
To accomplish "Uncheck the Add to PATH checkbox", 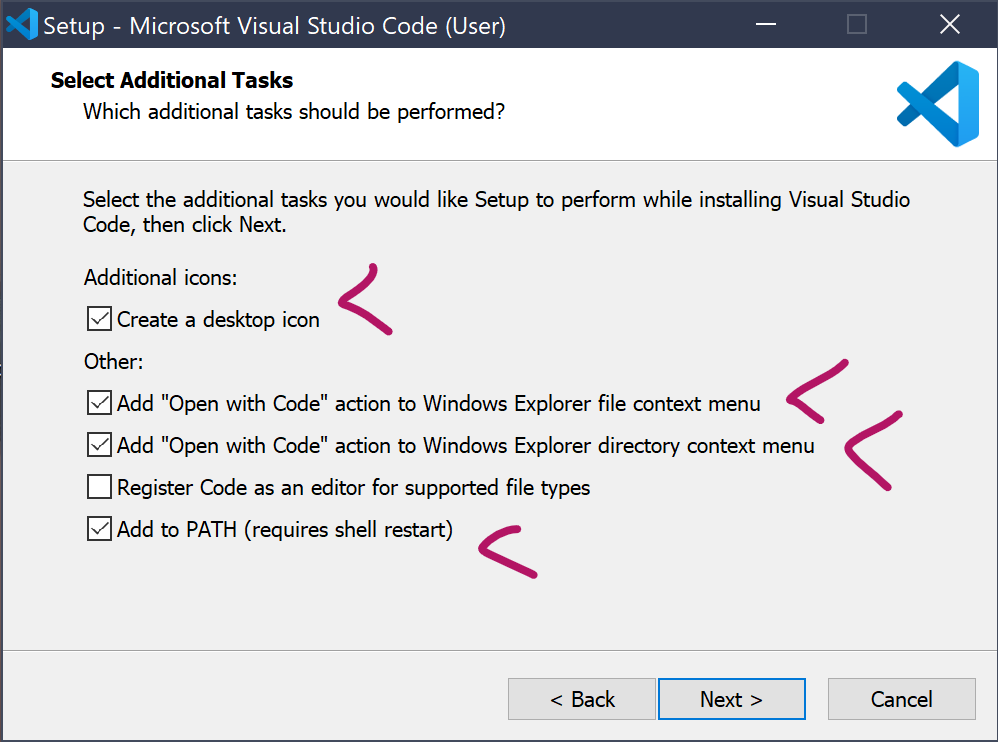I will pyautogui.click(x=99, y=529).
